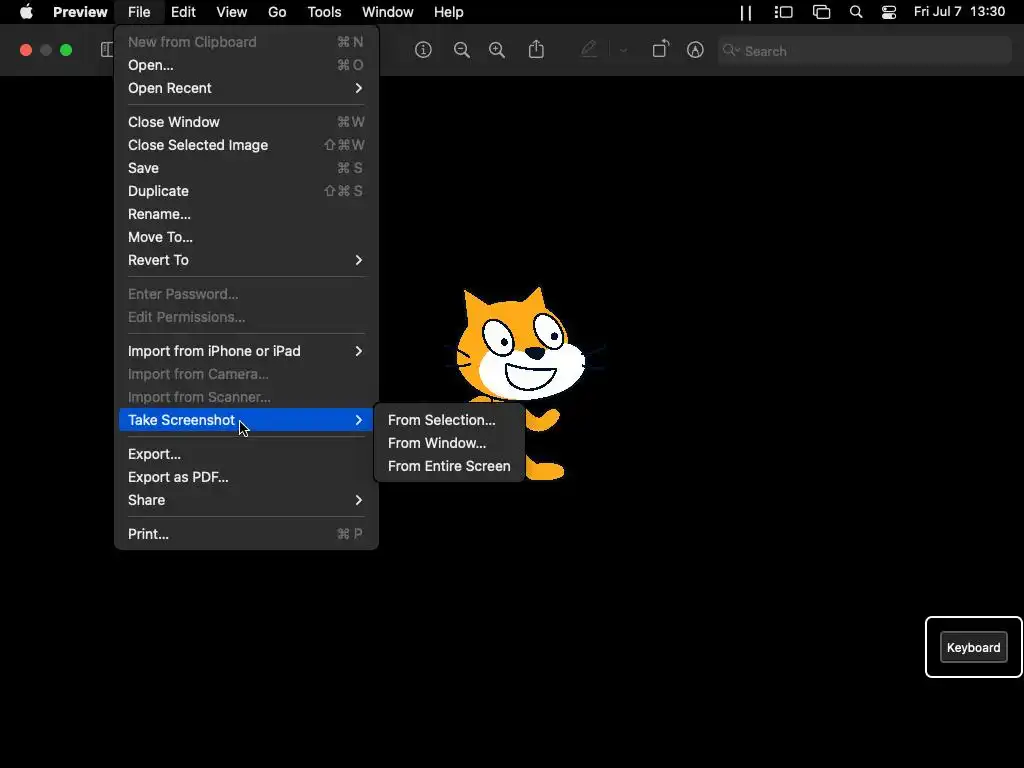Choose From Selection... screenshot option
1024x768 pixels.
(x=449, y=420)
